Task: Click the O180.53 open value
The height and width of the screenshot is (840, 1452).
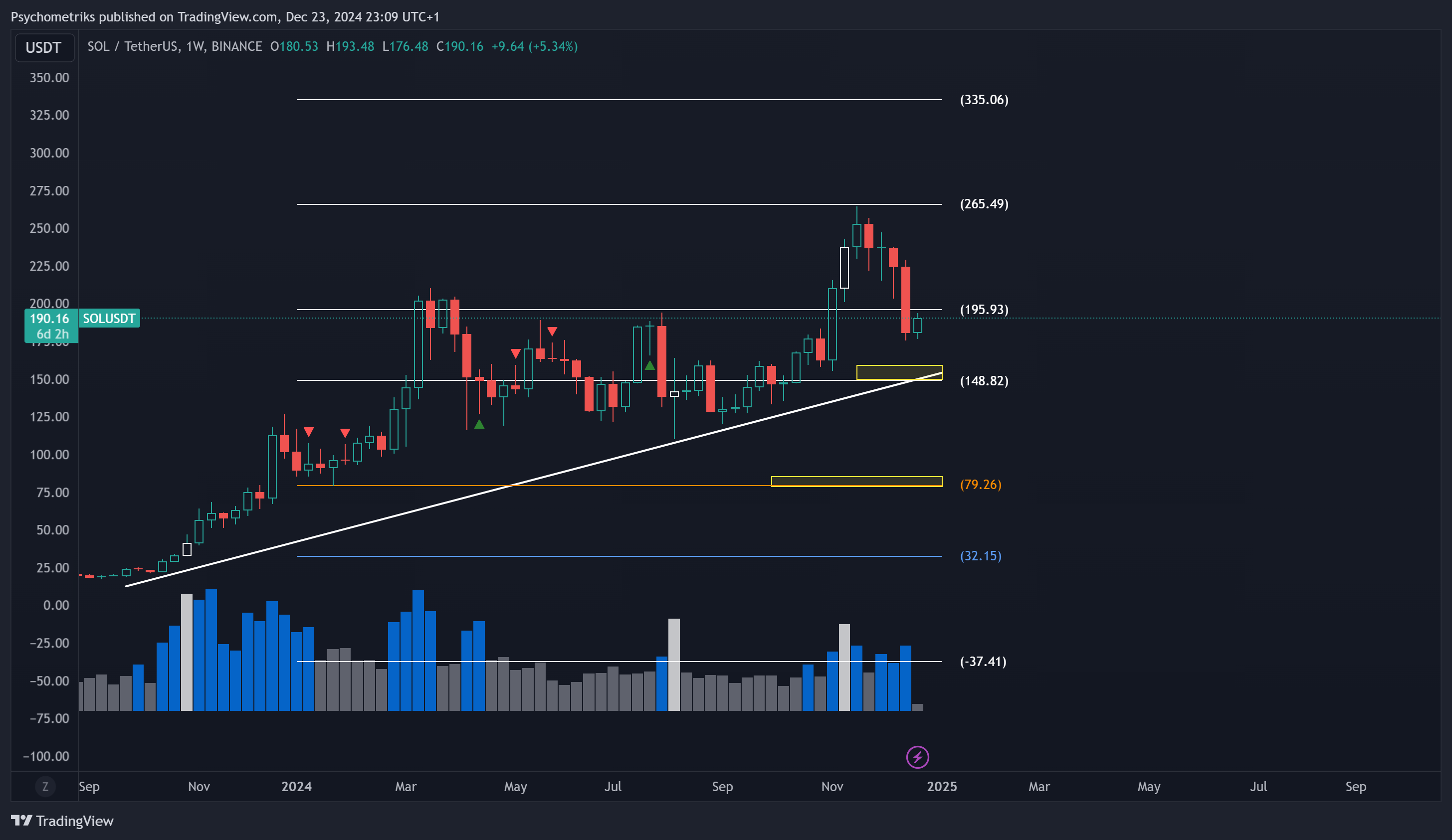Action: 294,46
